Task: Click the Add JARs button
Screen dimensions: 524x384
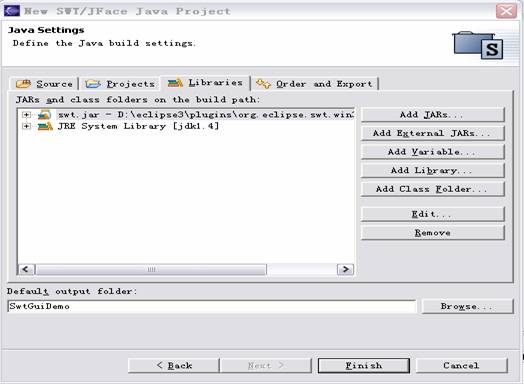Action: (x=432, y=115)
